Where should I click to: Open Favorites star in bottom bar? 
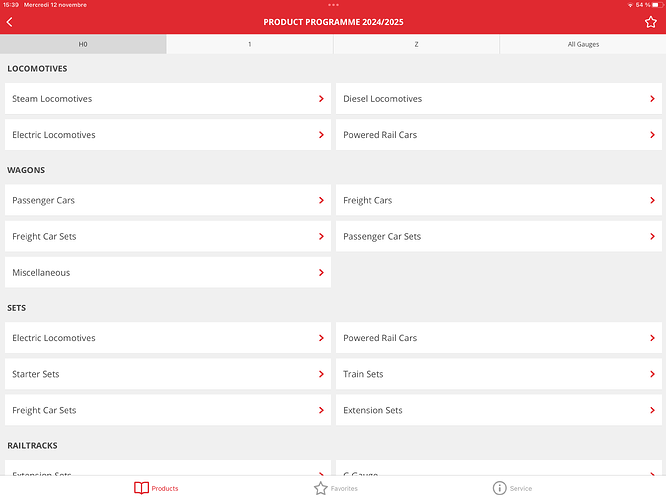321,488
